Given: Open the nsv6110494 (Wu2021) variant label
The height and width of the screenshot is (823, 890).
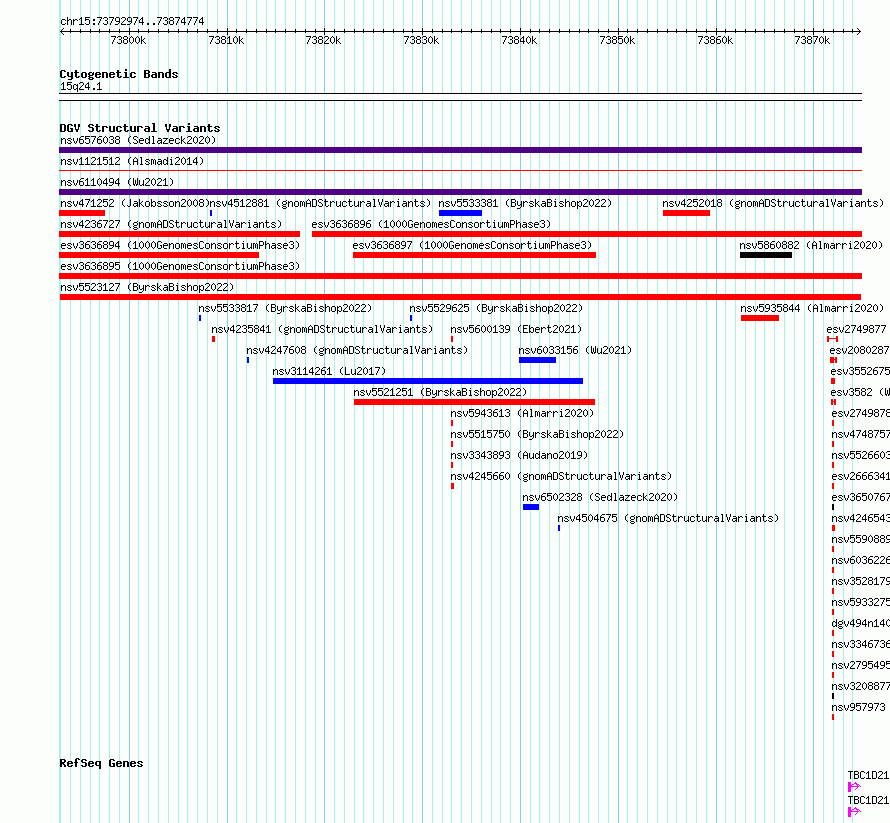Looking at the screenshot, I should coord(117,182).
